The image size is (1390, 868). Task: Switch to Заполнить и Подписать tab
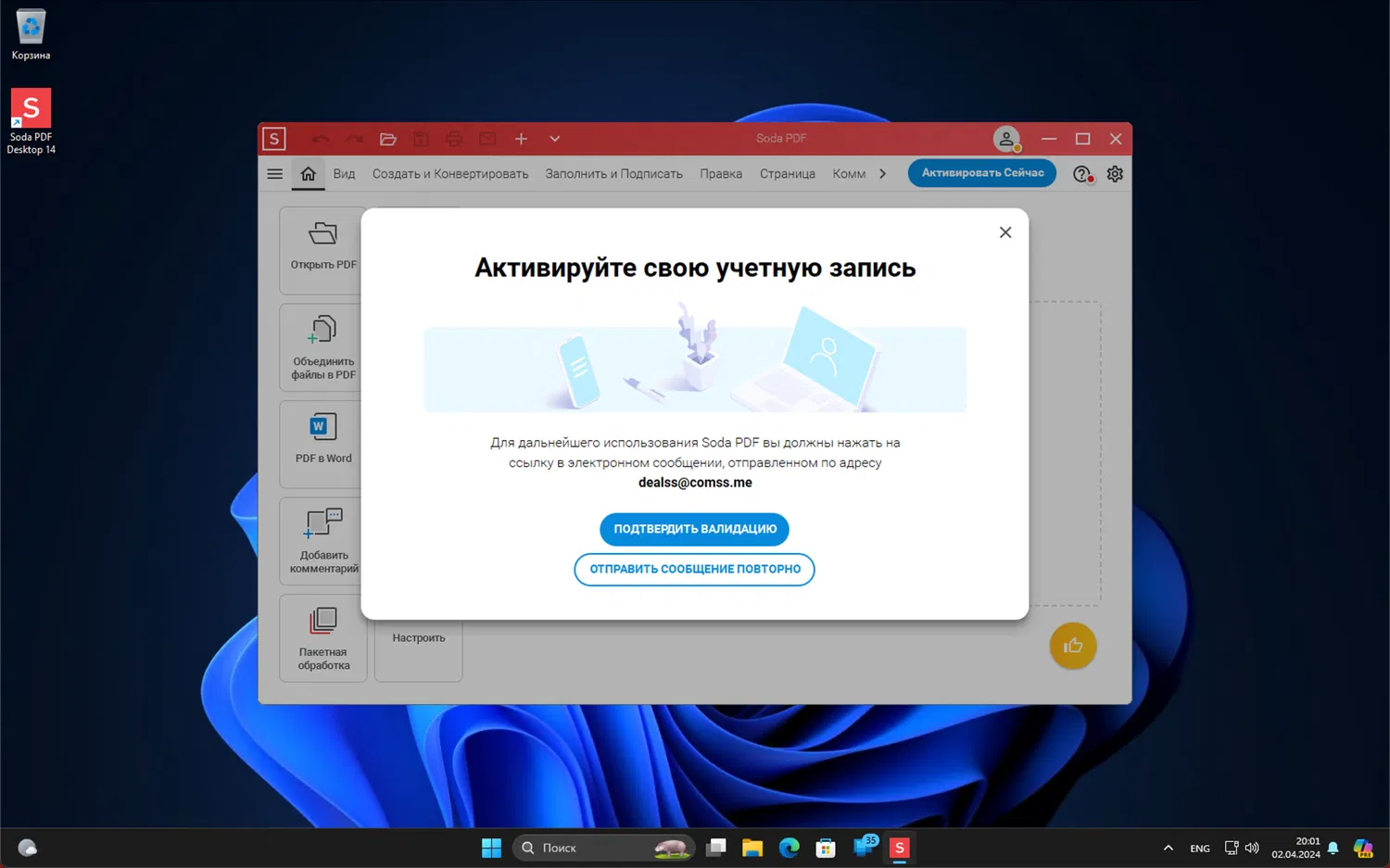coord(613,174)
